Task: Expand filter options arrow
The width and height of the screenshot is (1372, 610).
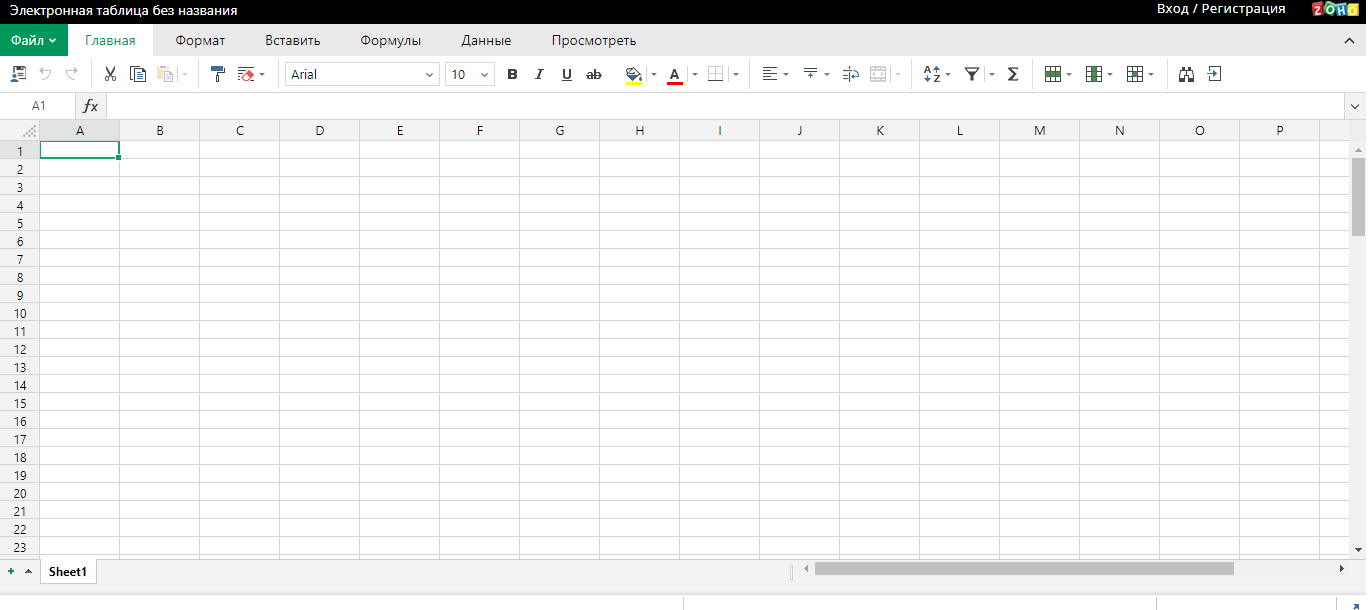Action: click(992, 74)
